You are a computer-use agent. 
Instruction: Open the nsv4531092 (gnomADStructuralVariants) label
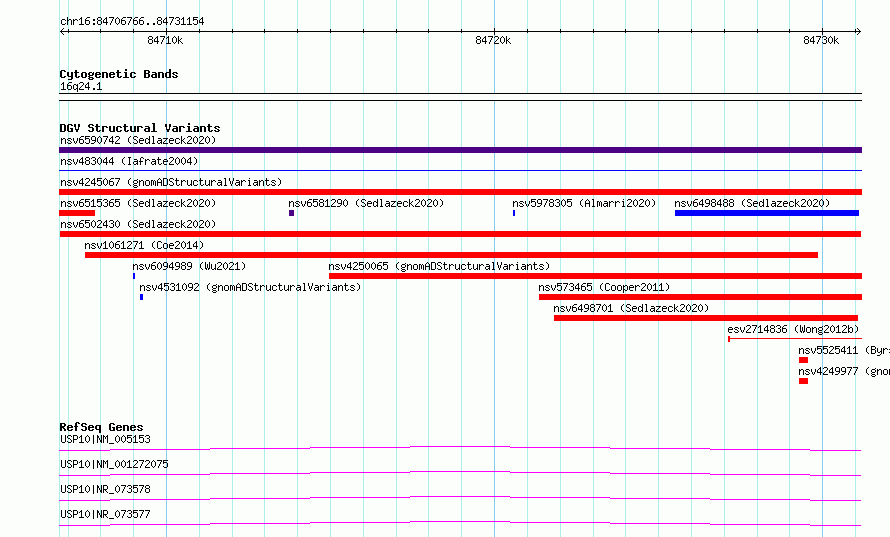(x=250, y=287)
